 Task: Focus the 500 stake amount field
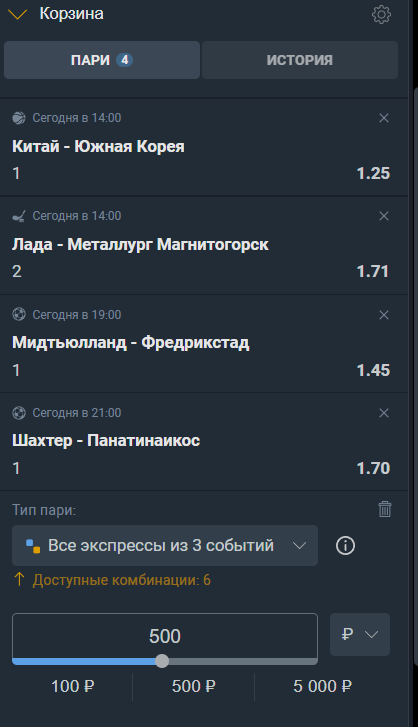point(165,636)
